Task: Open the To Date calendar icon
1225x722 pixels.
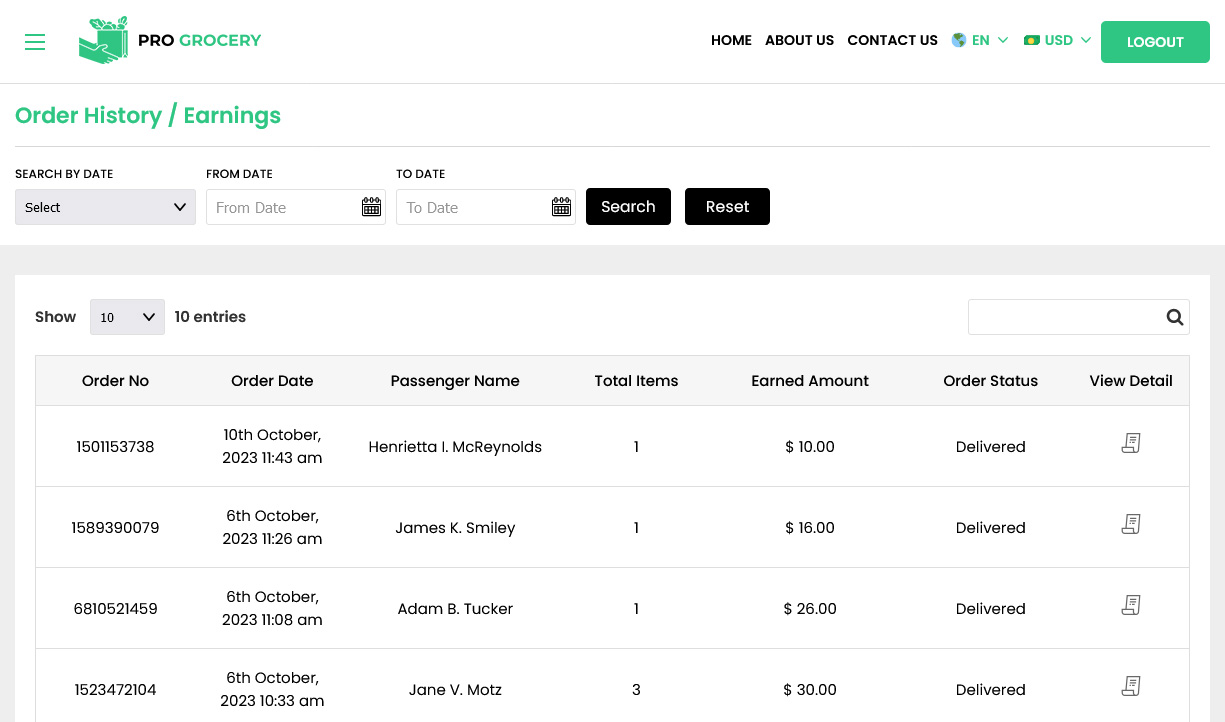Action: click(x=561, y=207)
